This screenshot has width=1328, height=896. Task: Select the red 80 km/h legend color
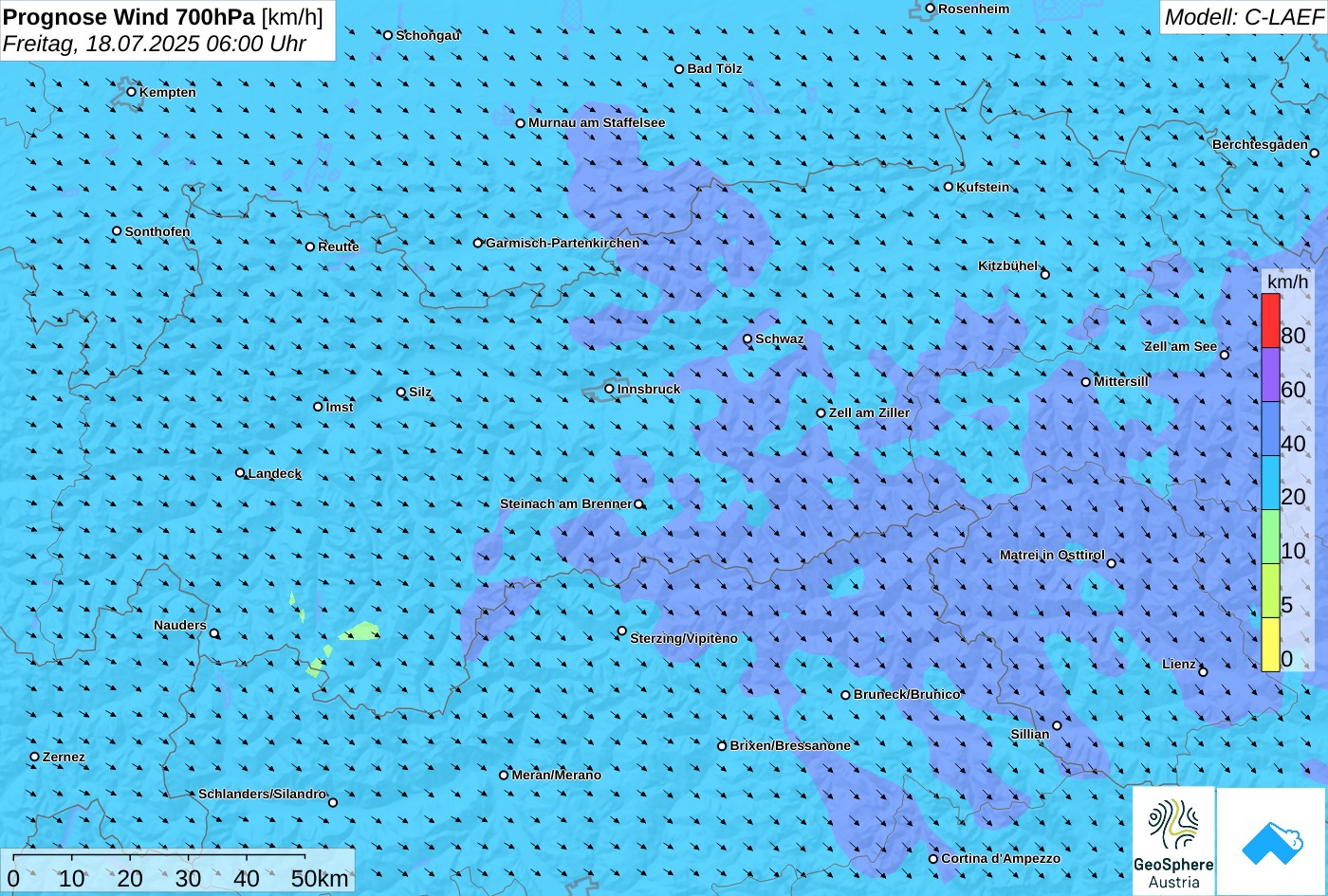(x=1270, y=320)
